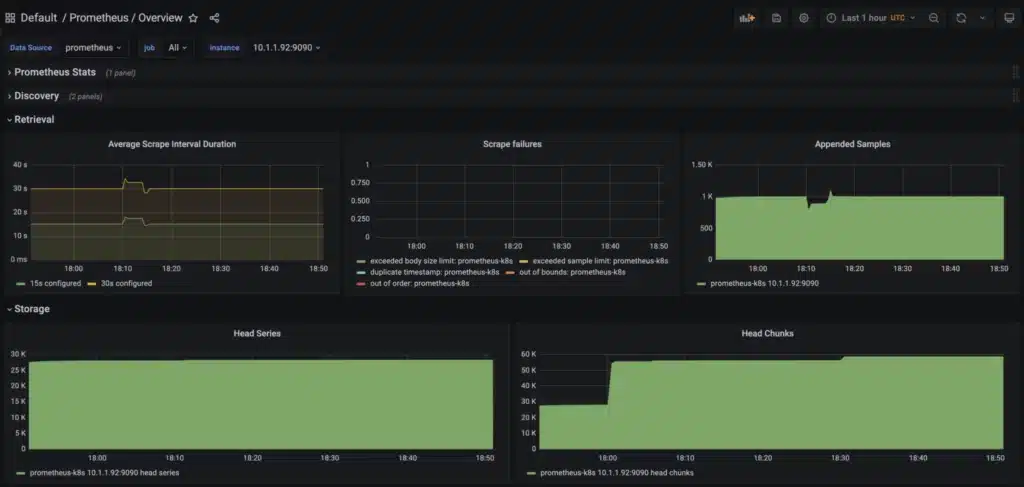The height and width of the screenshot is (487, 1024).
Task: Zoom out the time range
Action: [934, 18]
